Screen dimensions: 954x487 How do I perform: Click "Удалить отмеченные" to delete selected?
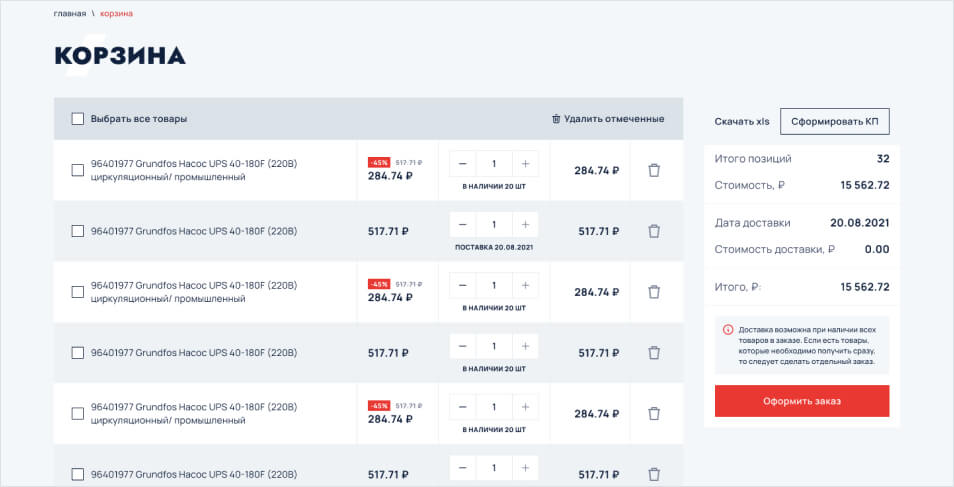608,119
